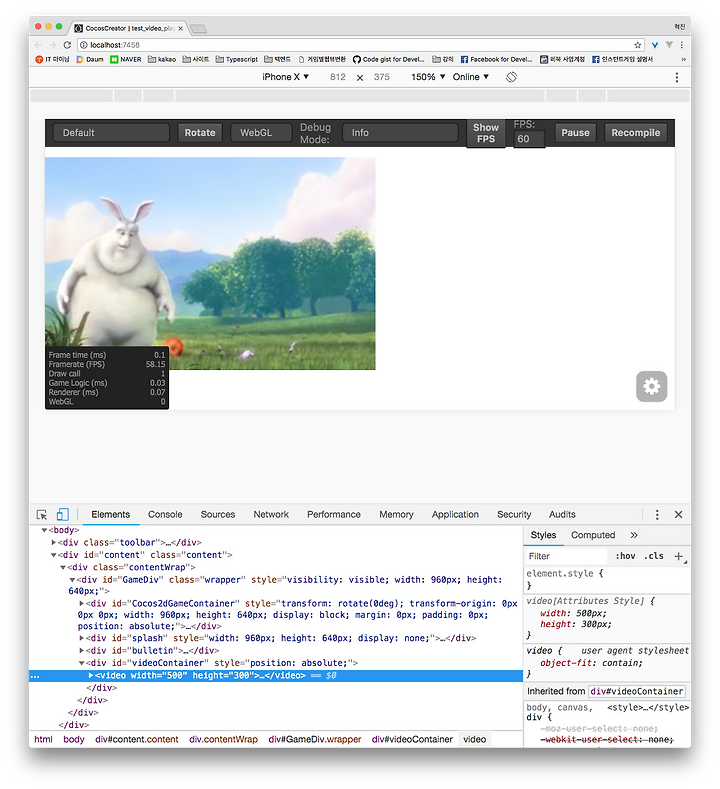Click the browser back arrow
The height and width of the screenshot is (789, 720).
[39, 45]
